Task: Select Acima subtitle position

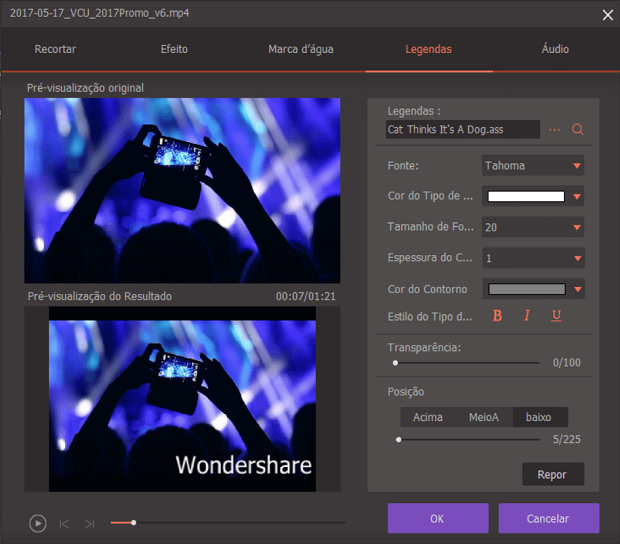Action: coord(428,418)
